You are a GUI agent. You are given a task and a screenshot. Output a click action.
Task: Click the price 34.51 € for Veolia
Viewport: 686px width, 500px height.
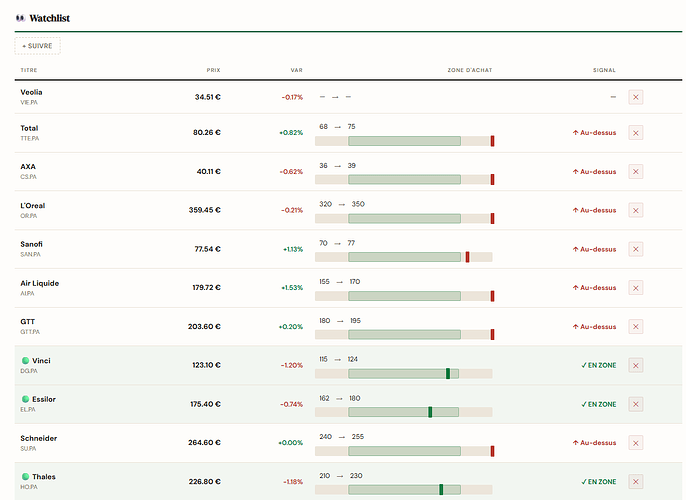(208, 97)
